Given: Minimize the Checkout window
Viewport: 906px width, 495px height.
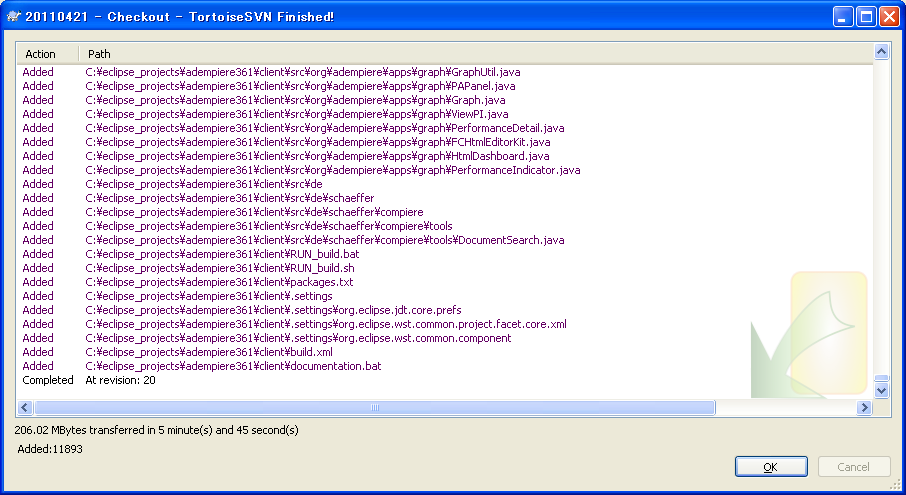Looking at the screenshot, I should pos(843,17).
